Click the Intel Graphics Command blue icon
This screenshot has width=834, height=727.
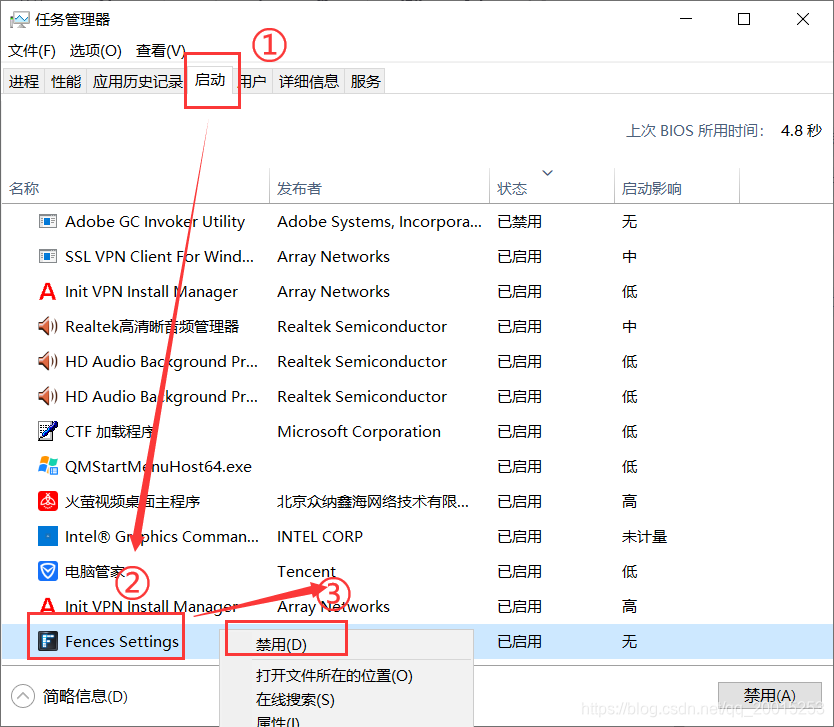(48, 536)
